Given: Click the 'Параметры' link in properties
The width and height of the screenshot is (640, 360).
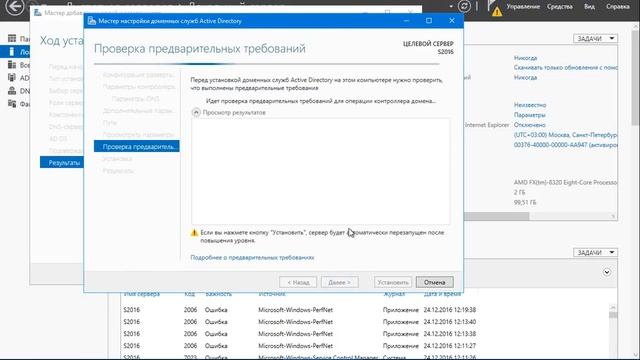Looking at the screenshot, I should click(529, 115).
